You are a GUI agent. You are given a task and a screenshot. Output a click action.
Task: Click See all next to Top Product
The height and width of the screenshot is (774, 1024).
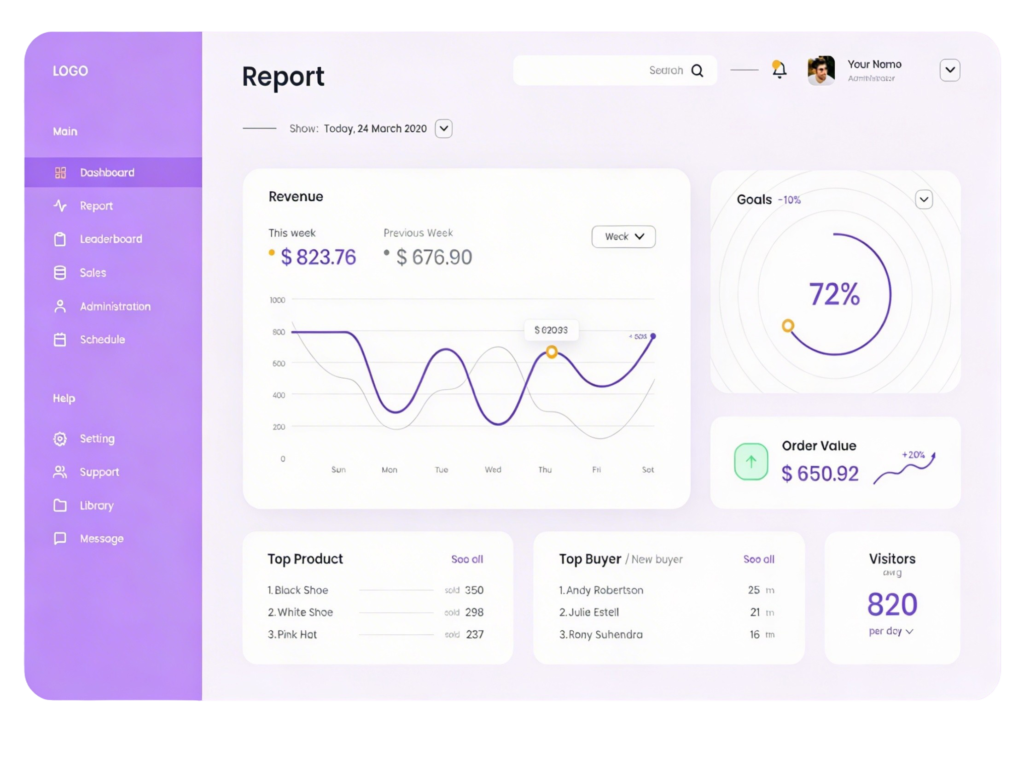coord(467,559)
